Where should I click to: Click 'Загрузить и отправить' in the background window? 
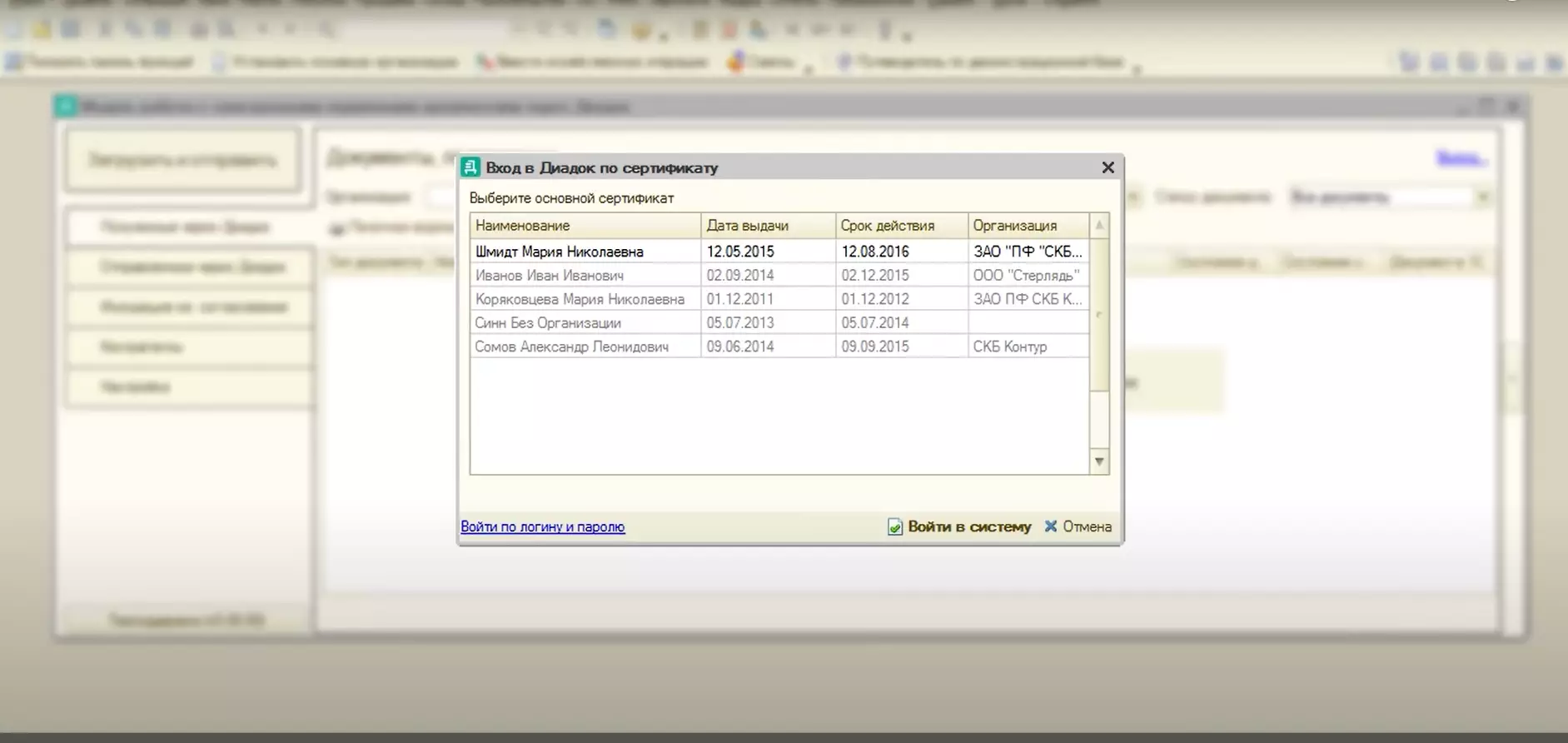[x=183, y=160]
